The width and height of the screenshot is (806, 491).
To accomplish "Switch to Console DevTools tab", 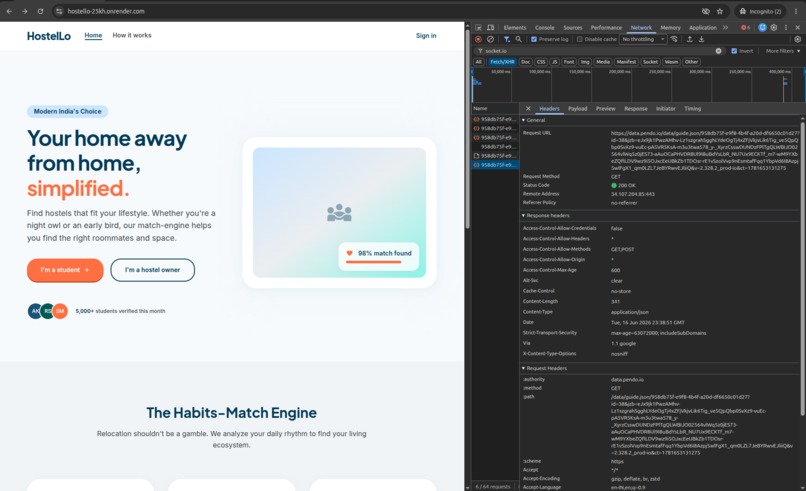I will click(544, 28).
